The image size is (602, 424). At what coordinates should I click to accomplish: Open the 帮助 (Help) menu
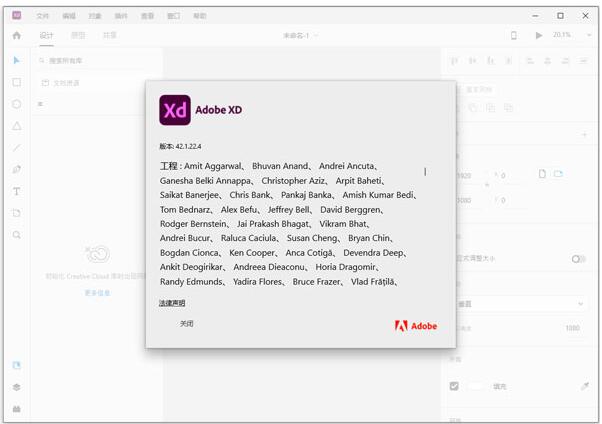200,16
